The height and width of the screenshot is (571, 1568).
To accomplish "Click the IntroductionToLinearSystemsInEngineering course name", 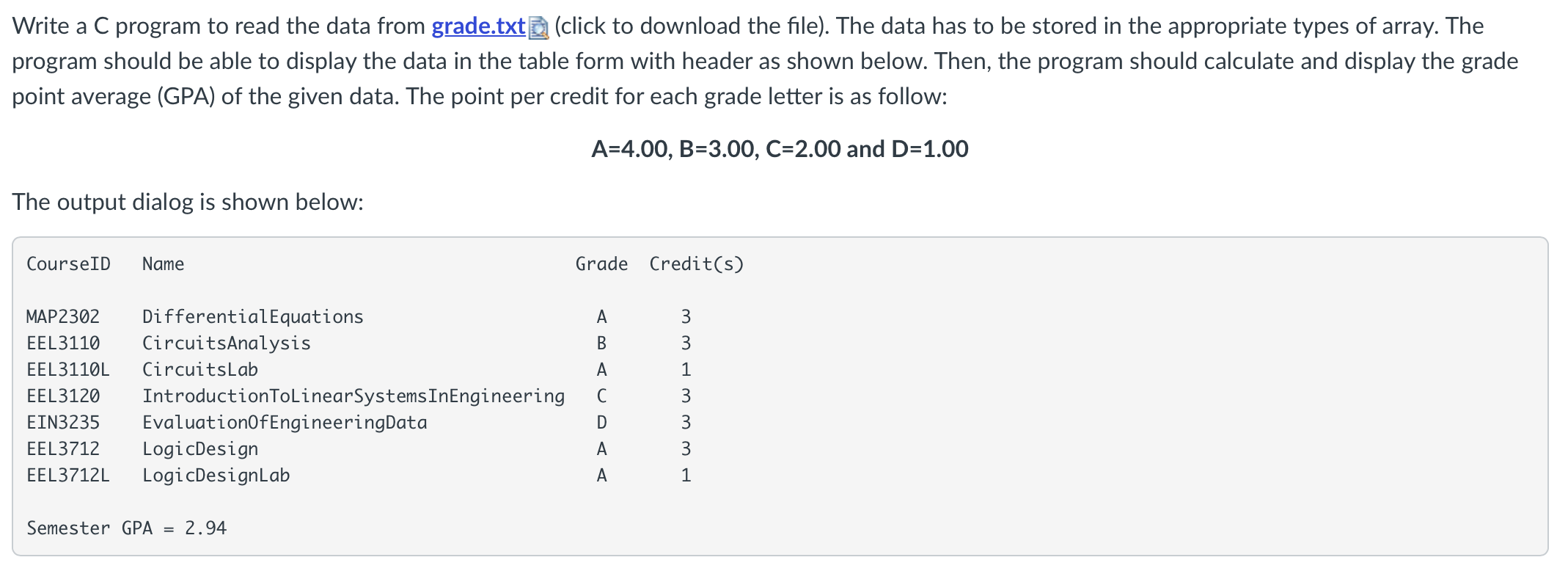I will [x=353, y=396].
